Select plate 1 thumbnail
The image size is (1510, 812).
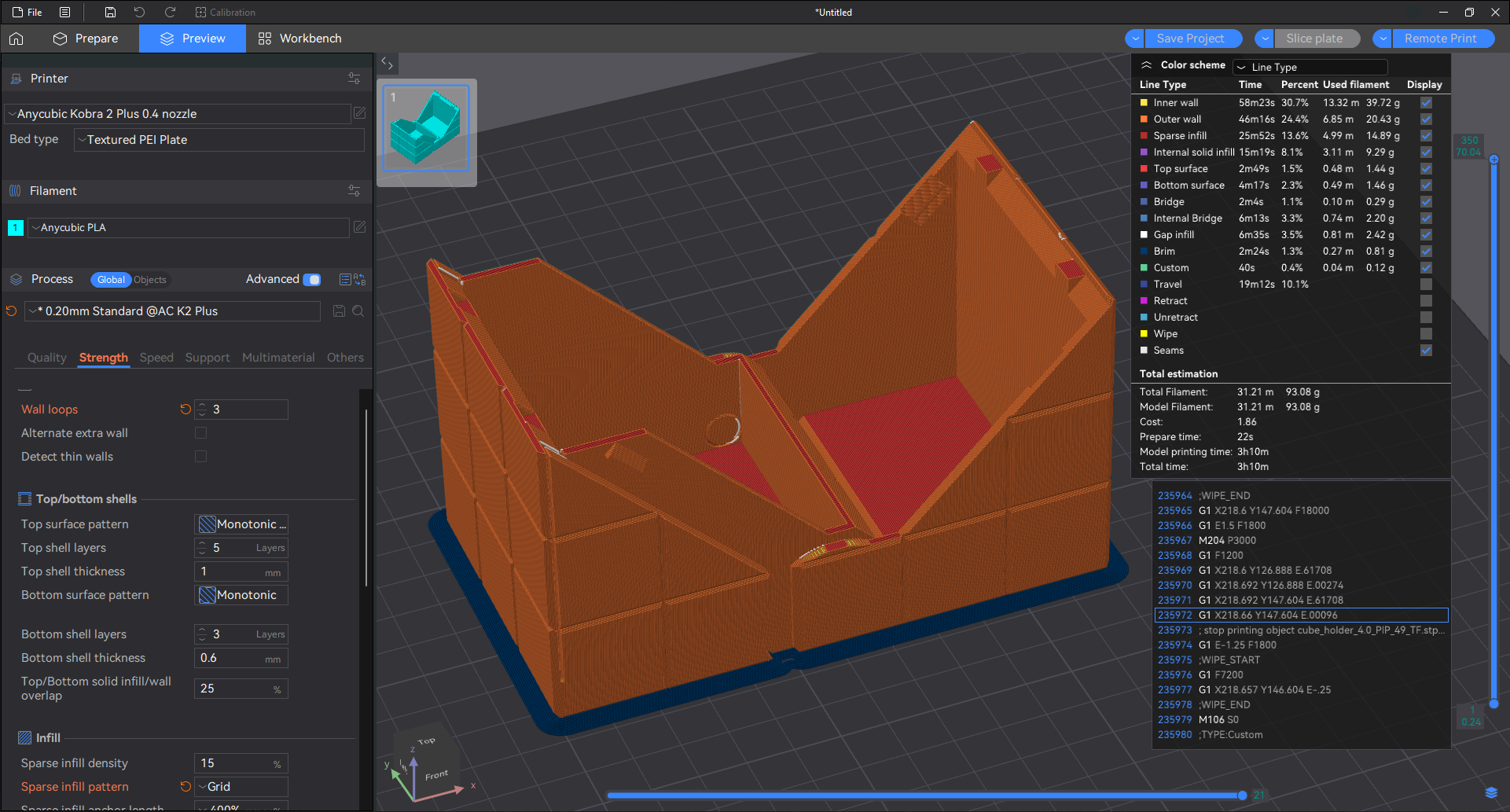[426, 128]
